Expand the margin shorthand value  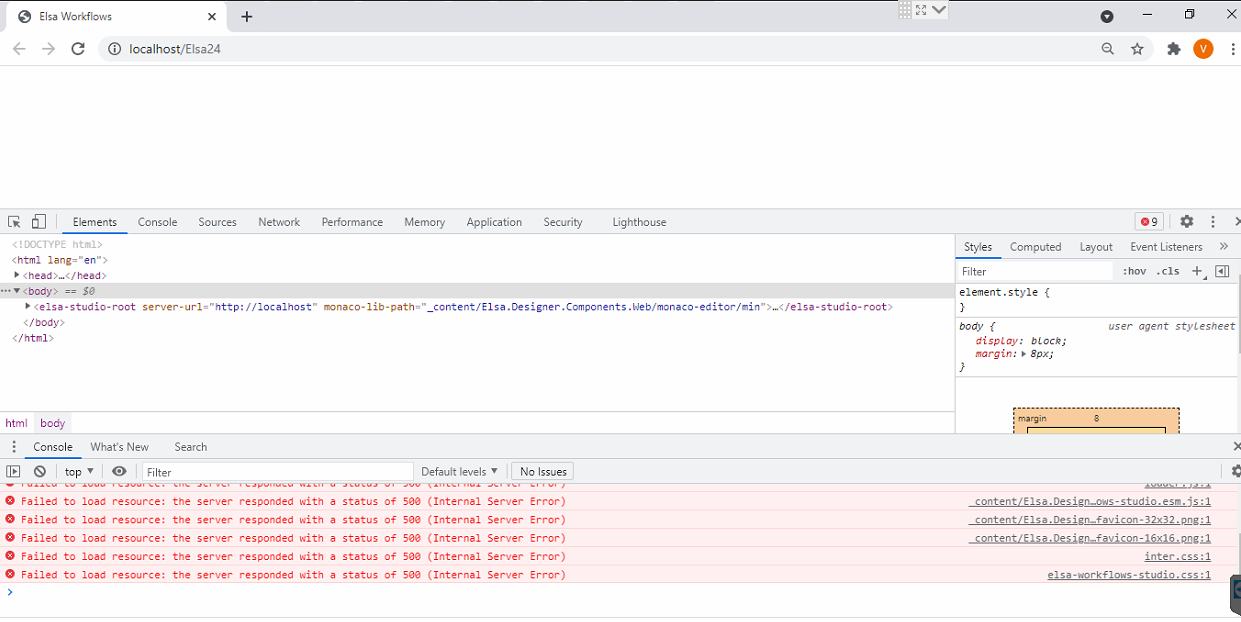1022,354
